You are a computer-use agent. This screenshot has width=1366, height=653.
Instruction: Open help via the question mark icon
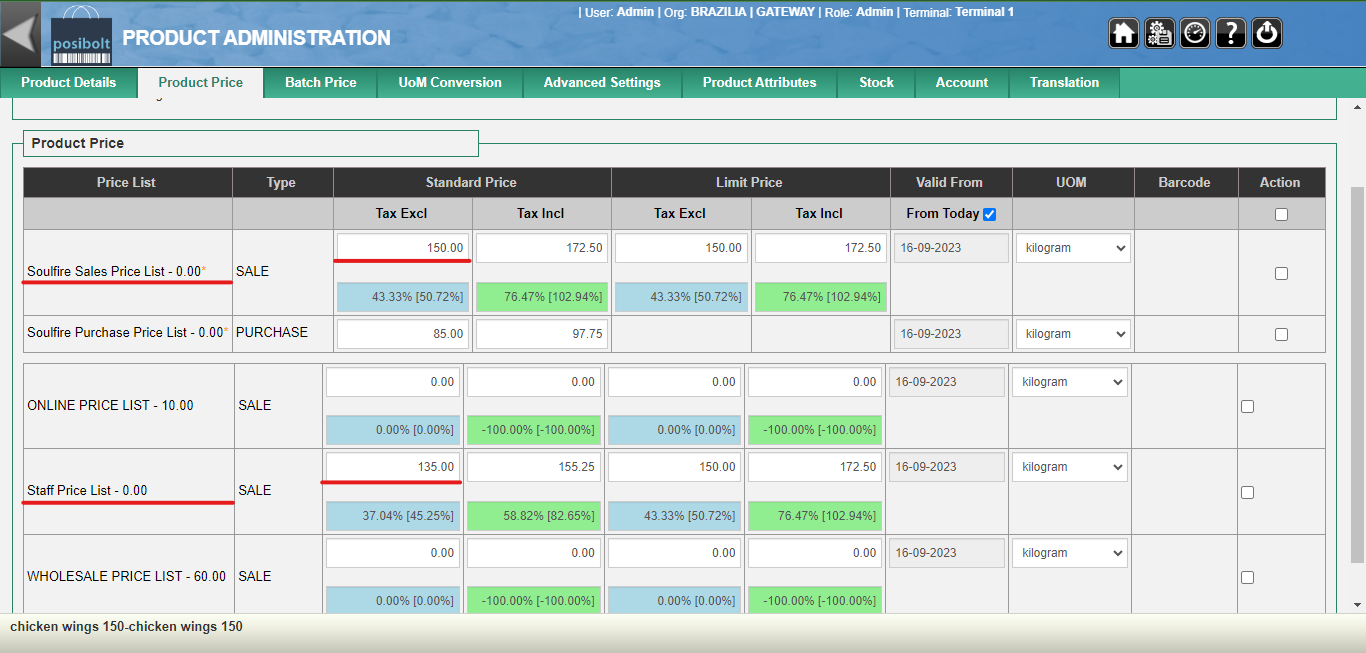(1231, 33)
